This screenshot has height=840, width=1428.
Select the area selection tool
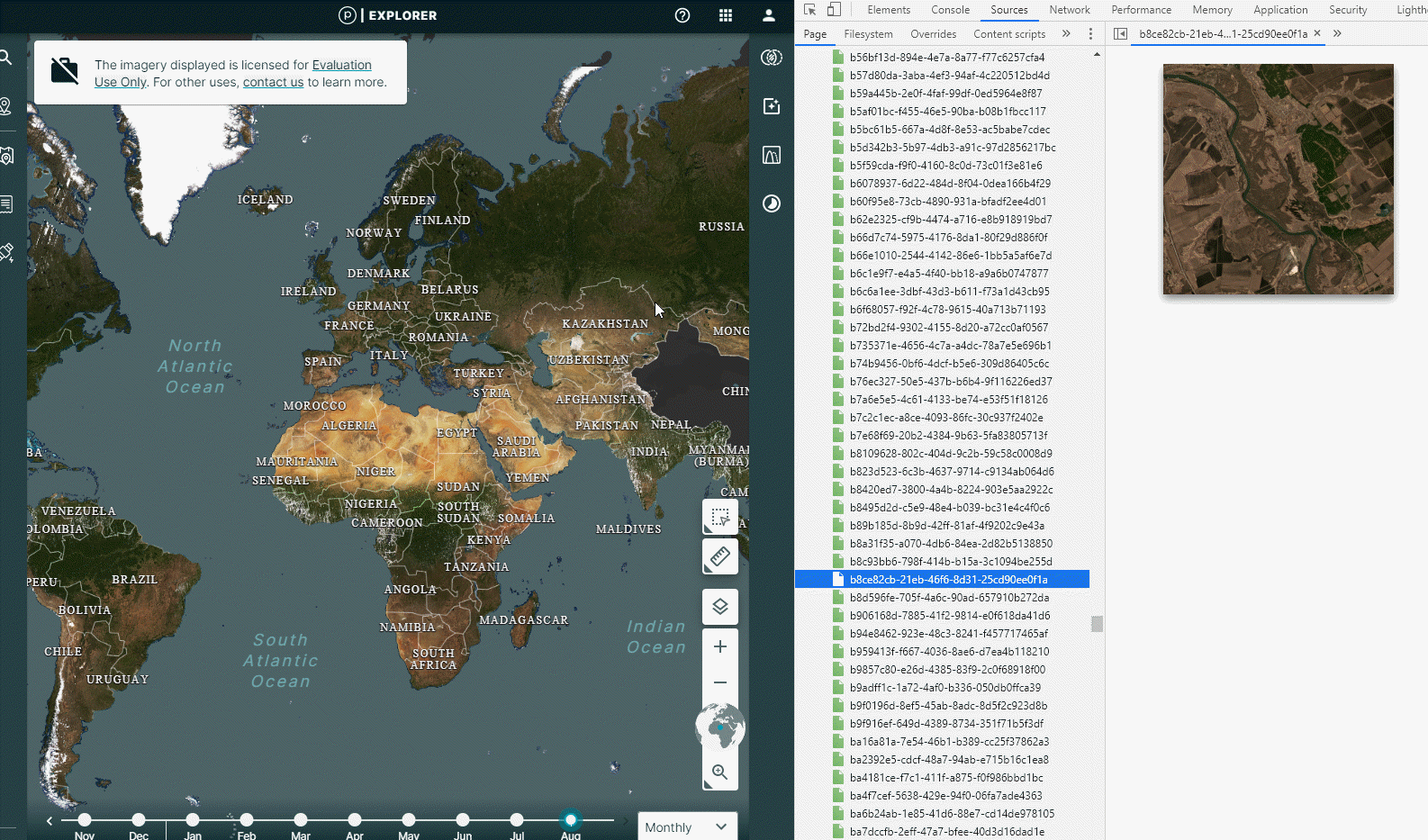pos(720,518)
